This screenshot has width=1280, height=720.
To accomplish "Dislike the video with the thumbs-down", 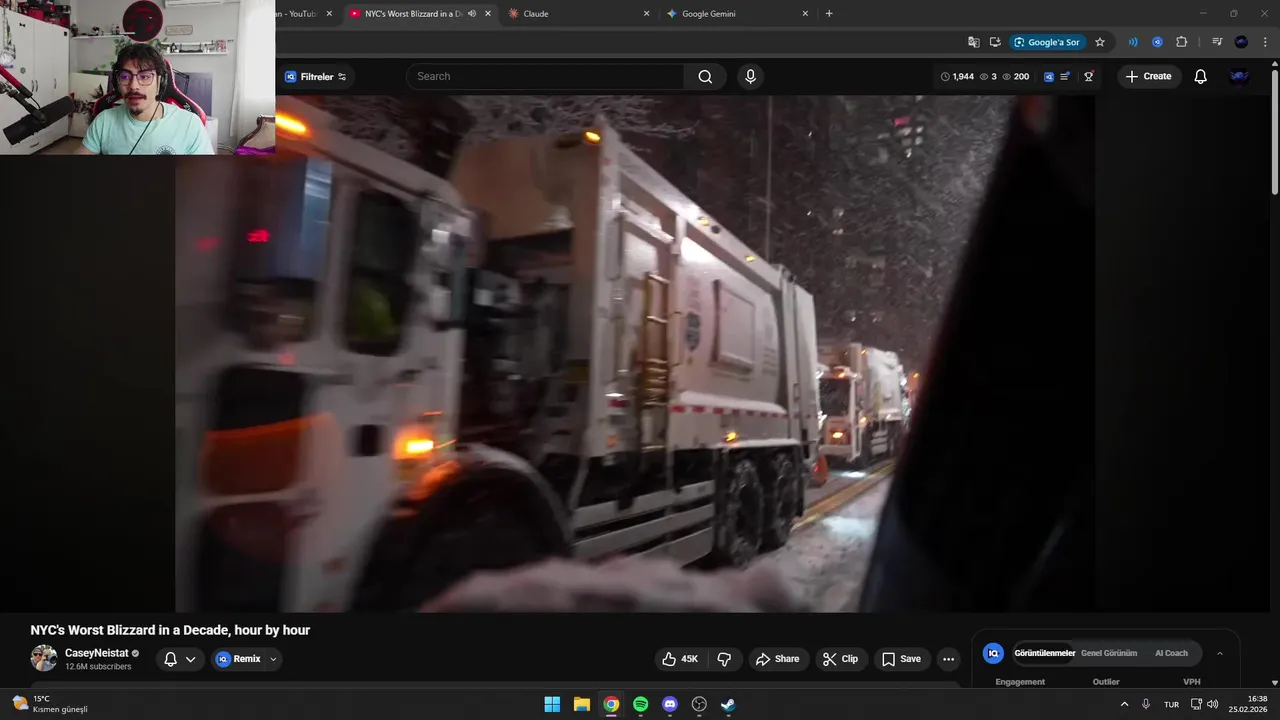I will tap(724, 659).
